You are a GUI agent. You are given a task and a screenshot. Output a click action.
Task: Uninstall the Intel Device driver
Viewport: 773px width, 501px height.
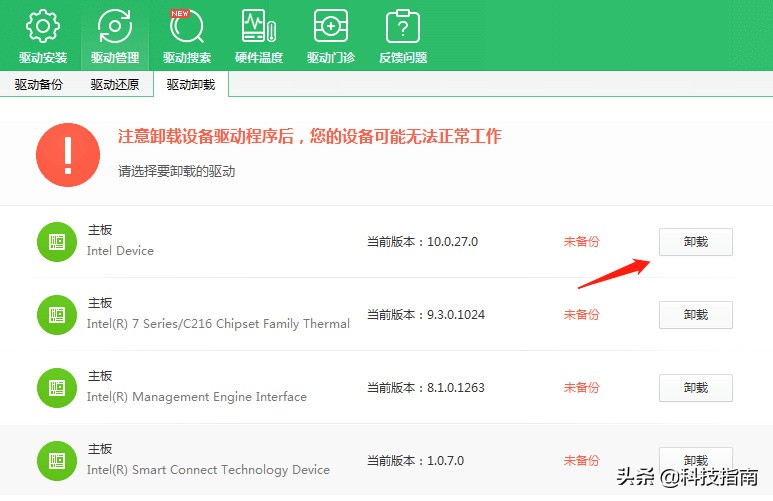click(696, 242)
